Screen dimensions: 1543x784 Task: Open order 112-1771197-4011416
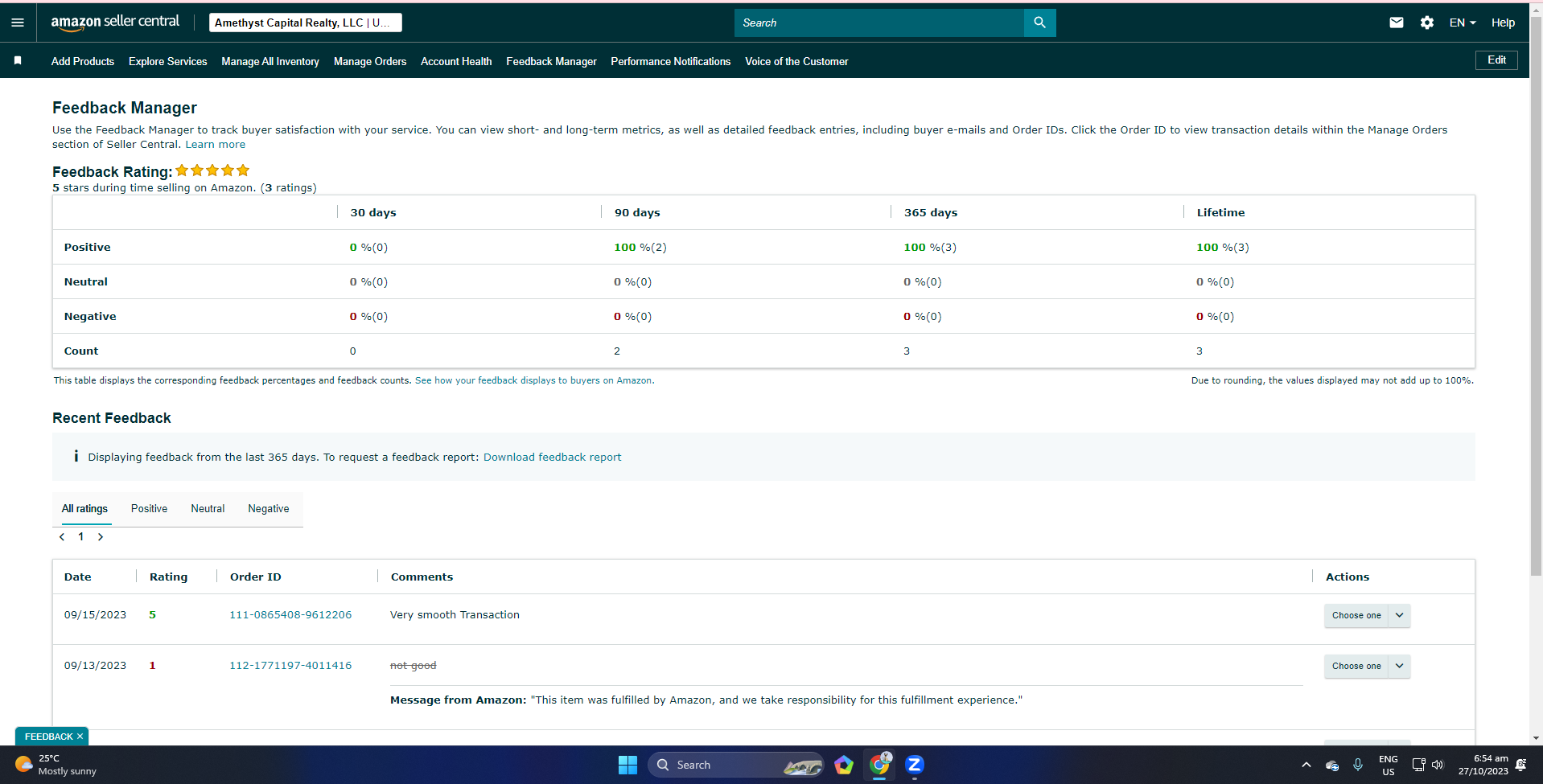290,666
